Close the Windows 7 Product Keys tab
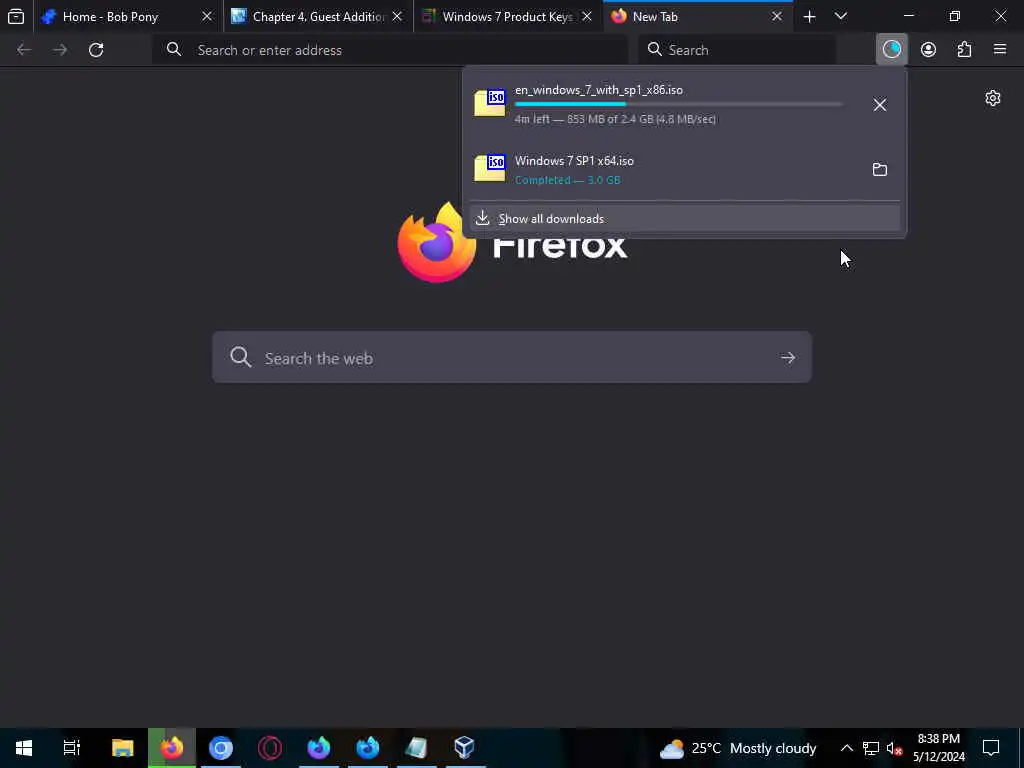Image resolution: width=1024 pixels, height=768 pixels. coord(587,16)
